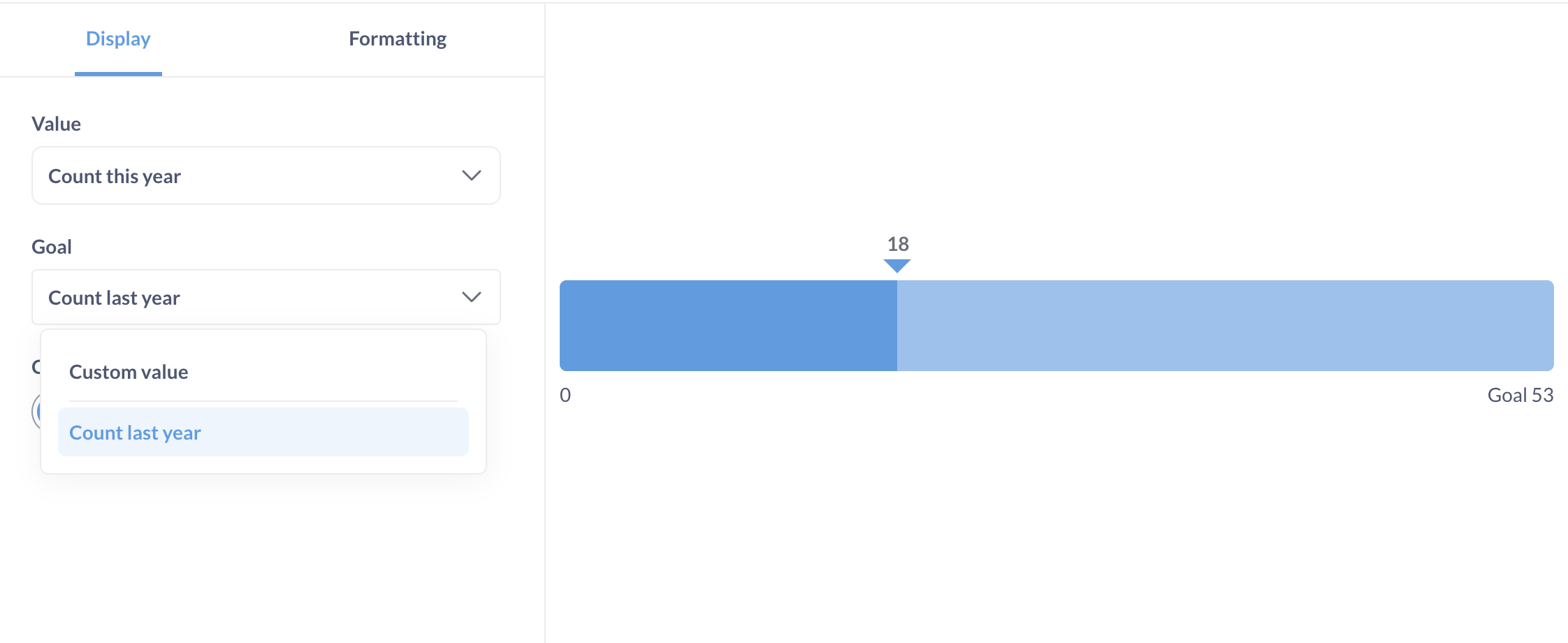The image size is (1568, 643).
Task: Click the highlighted Count last year option
Action: (134, 432)
